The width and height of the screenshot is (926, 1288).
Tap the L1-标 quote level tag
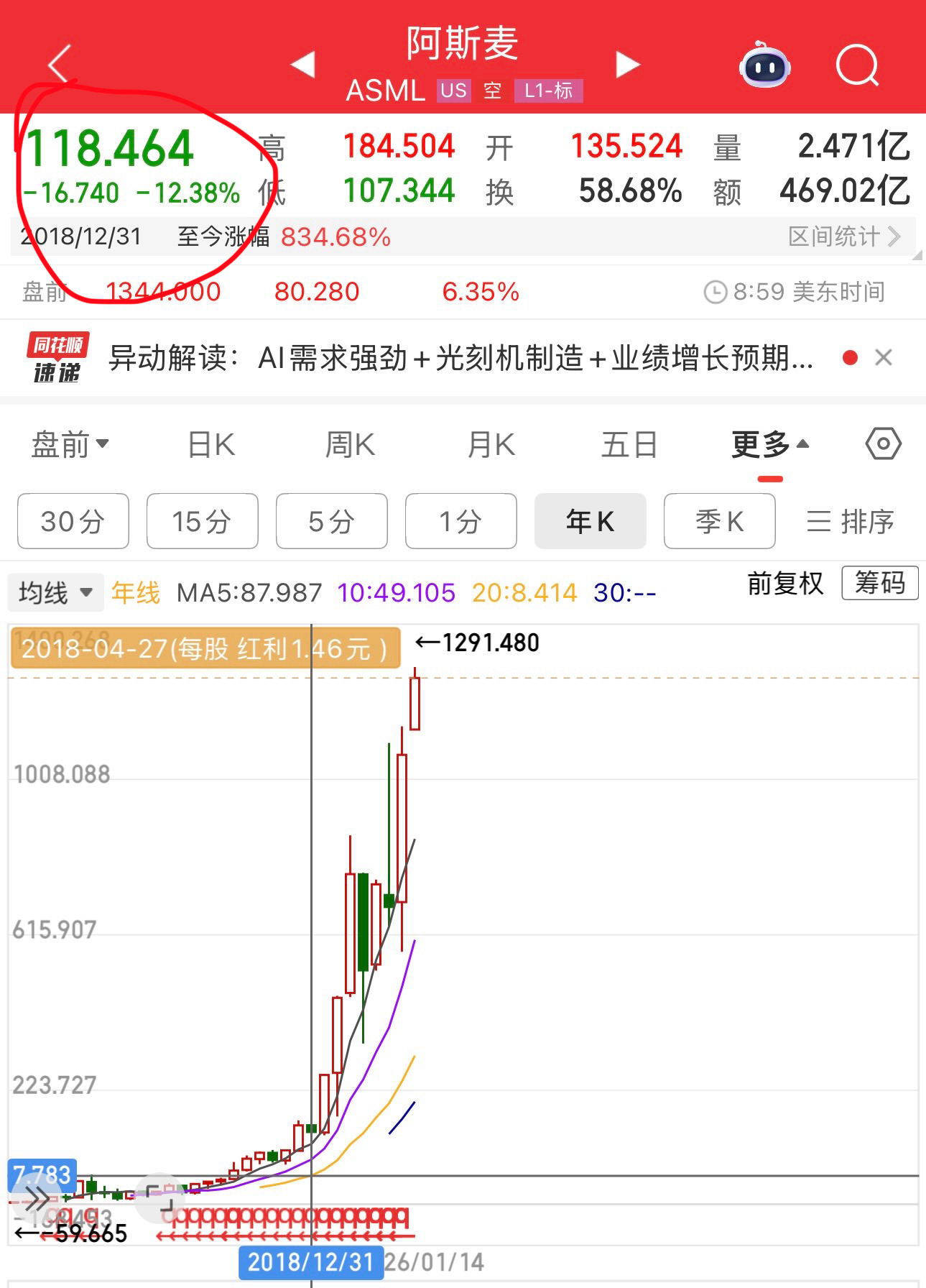[x=548, y=91]
